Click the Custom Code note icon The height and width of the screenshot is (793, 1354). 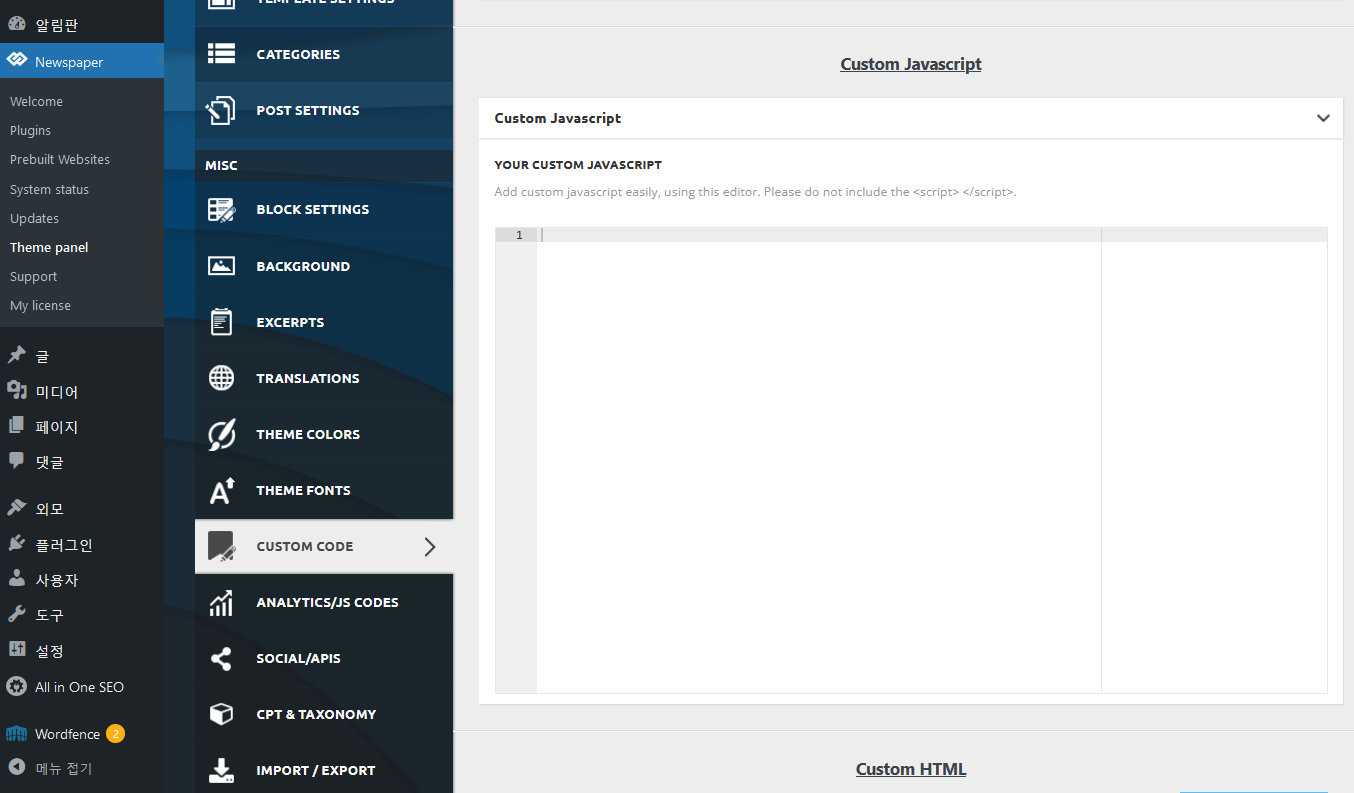221,546
